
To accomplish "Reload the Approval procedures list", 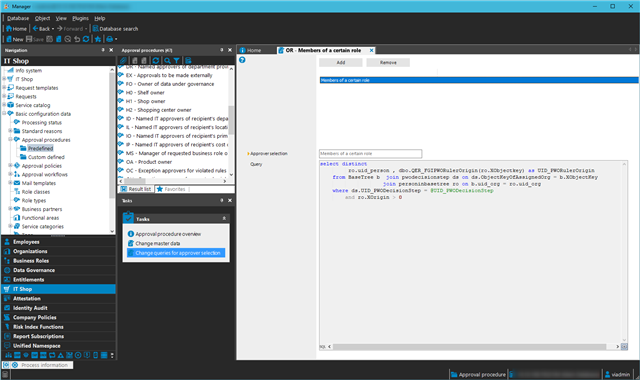I will coord(156,60).
